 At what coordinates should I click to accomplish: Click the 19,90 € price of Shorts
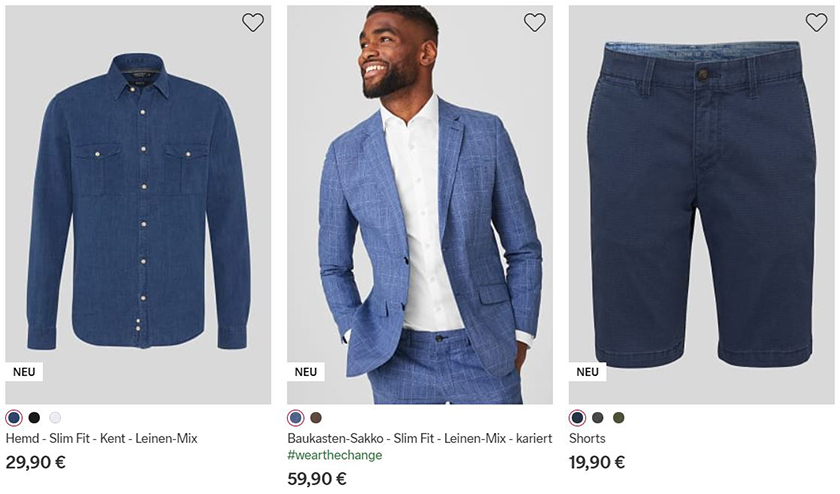pyautogui.click(x=597, y=462)
